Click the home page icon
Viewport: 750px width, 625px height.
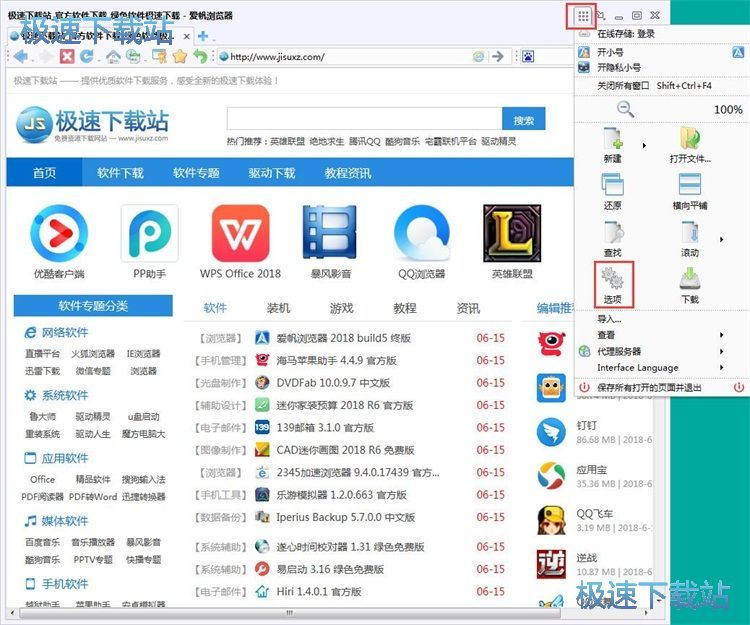tap(113, 57)
